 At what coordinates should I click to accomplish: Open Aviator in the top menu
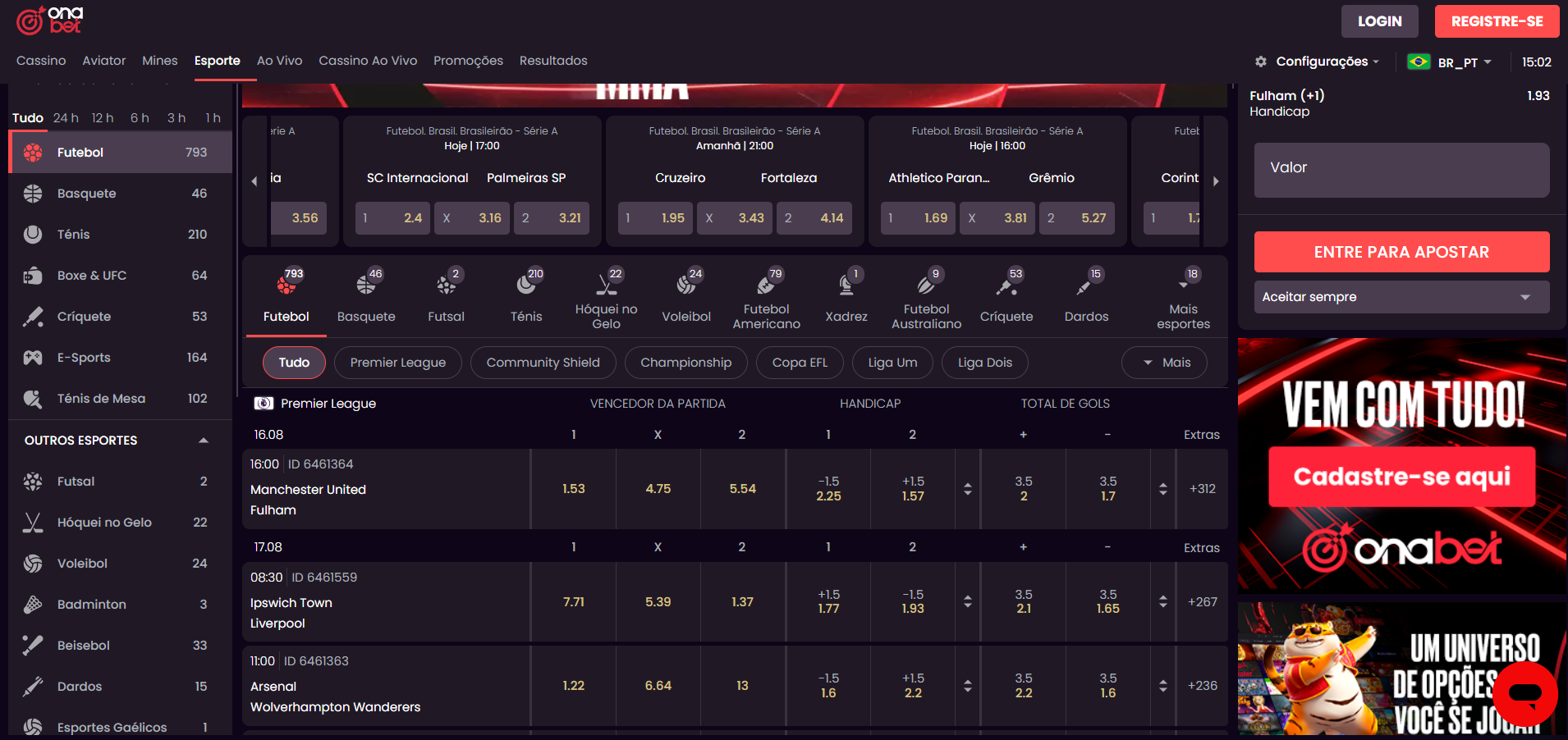tap(104, 61)
